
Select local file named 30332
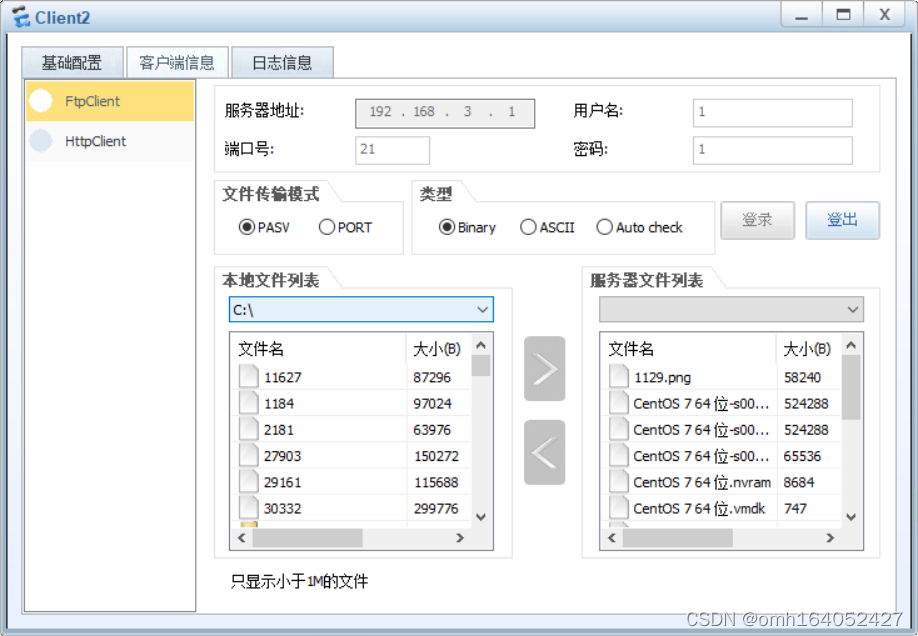[283, 509]
